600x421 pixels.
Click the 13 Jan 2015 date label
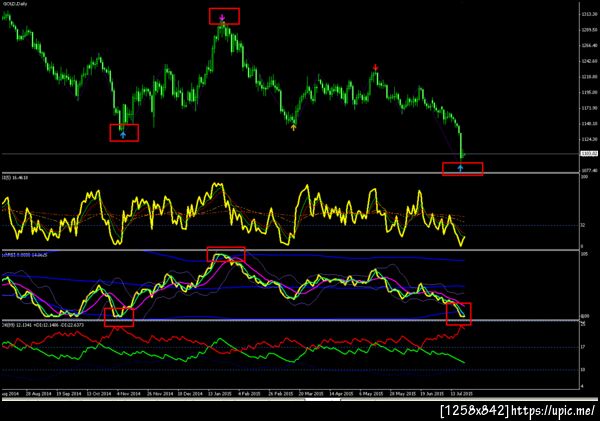(x=220, y=393)
